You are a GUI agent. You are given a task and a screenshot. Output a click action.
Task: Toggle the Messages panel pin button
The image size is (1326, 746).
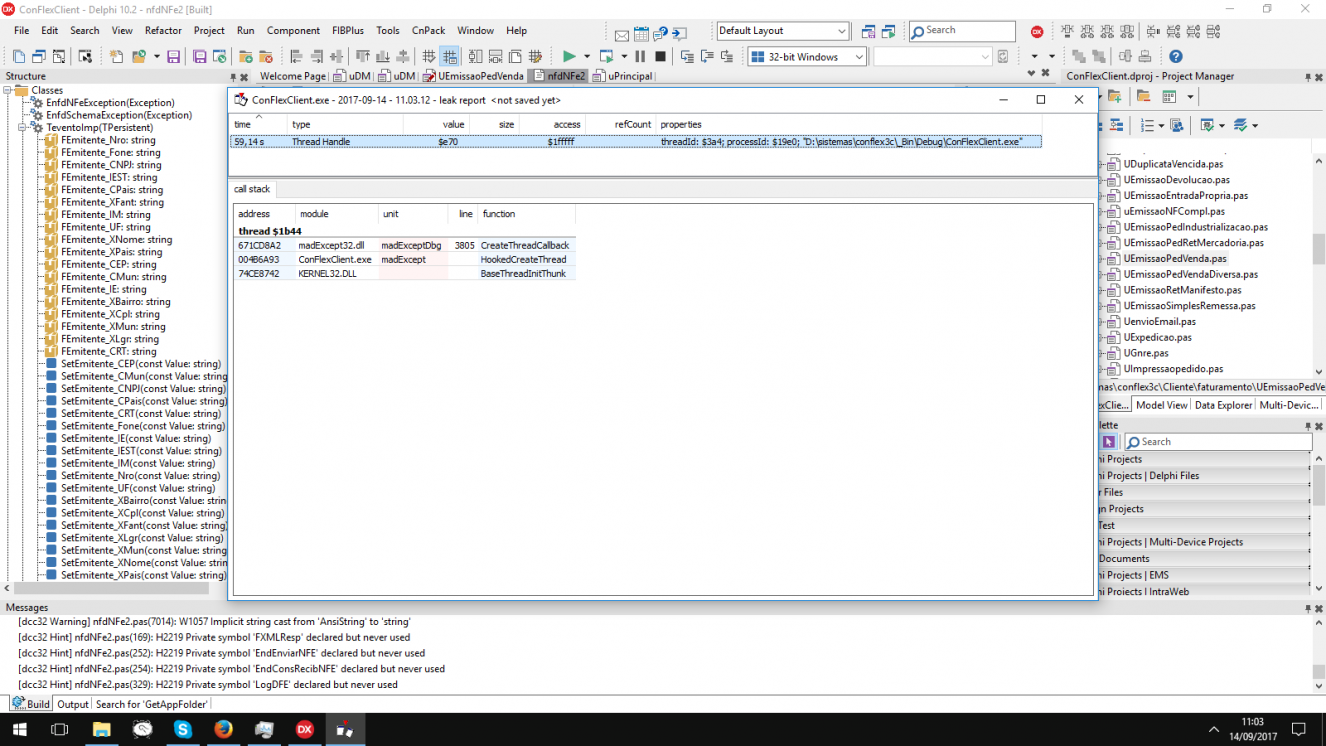click(1307, 608)
